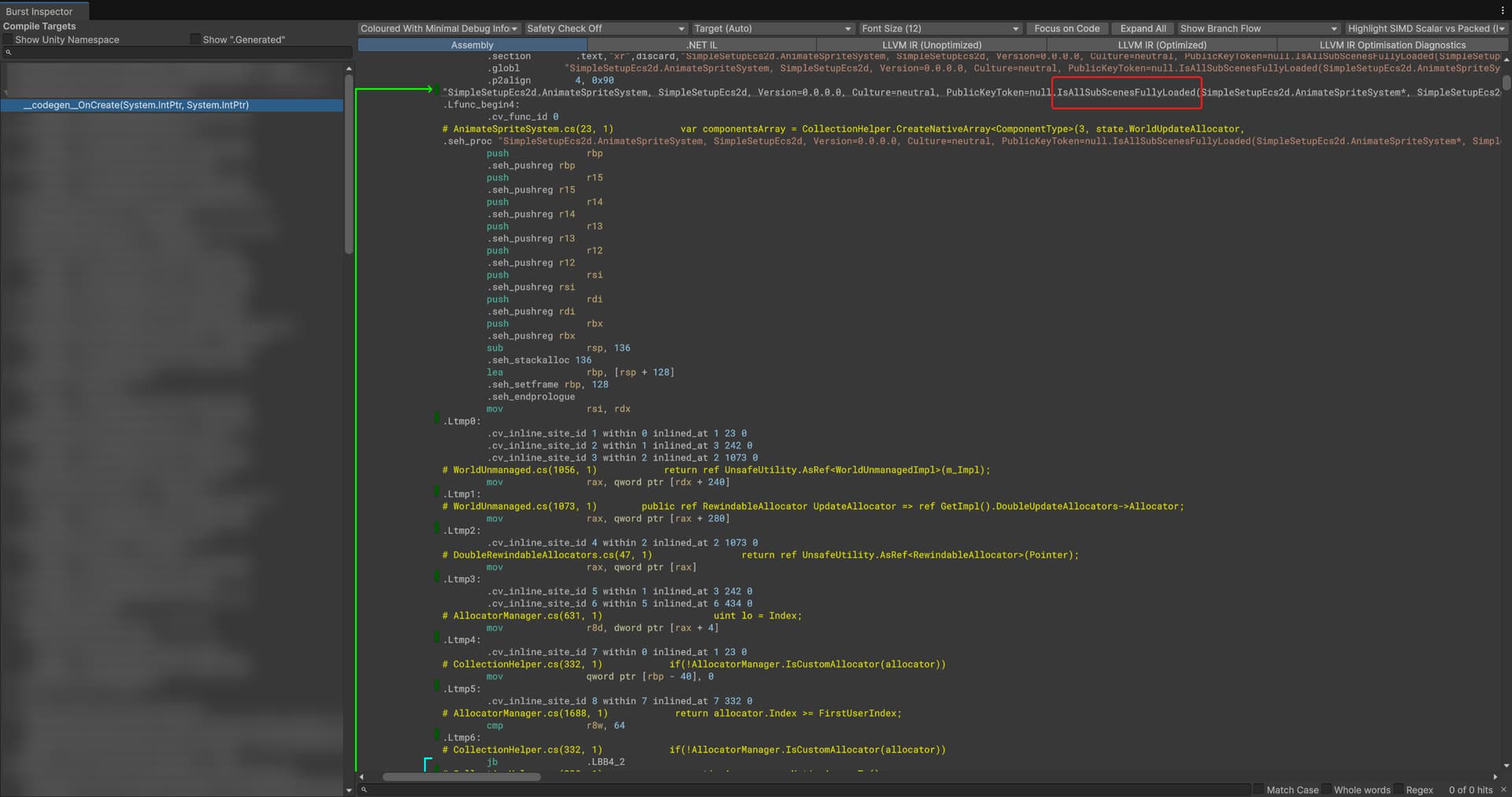The image size is (1512, 797).
Task: Click the Focus on Code button
Action: 1067,28
